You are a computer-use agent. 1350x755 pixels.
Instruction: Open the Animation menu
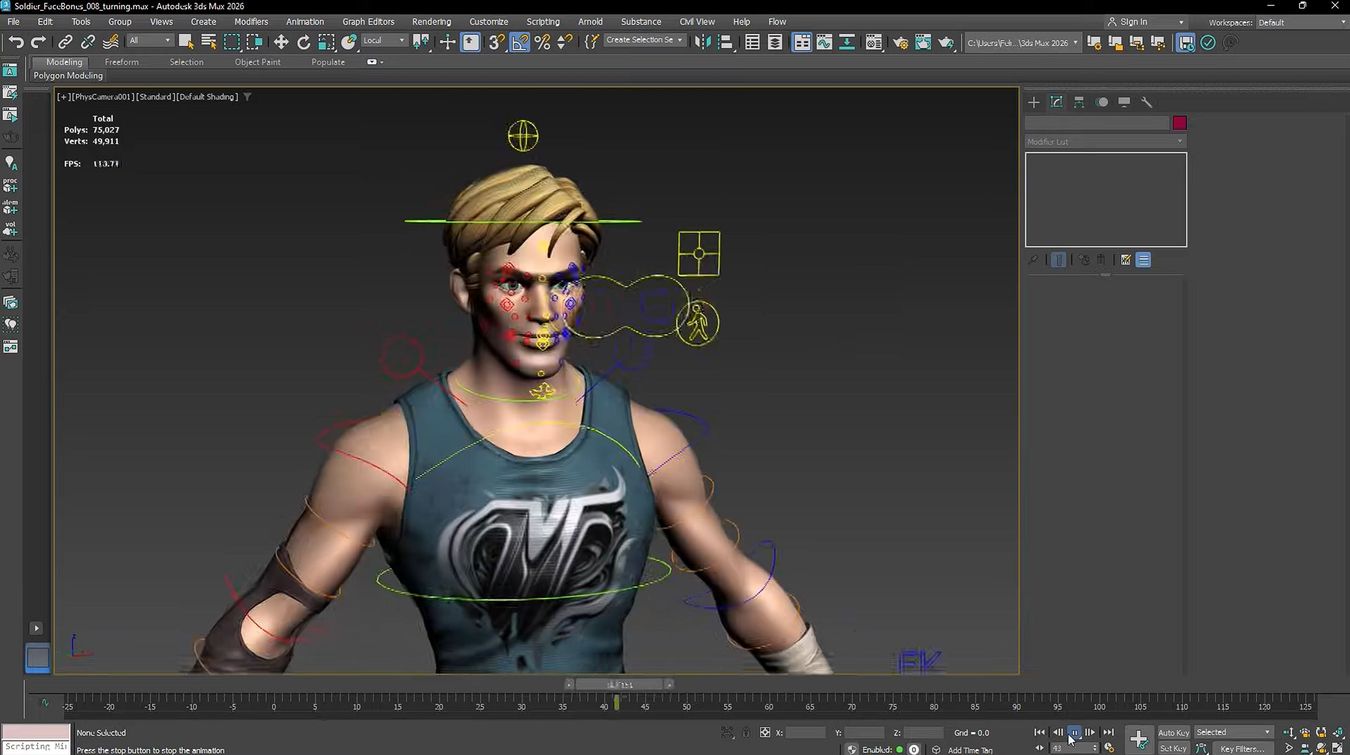tap(305, 21)
